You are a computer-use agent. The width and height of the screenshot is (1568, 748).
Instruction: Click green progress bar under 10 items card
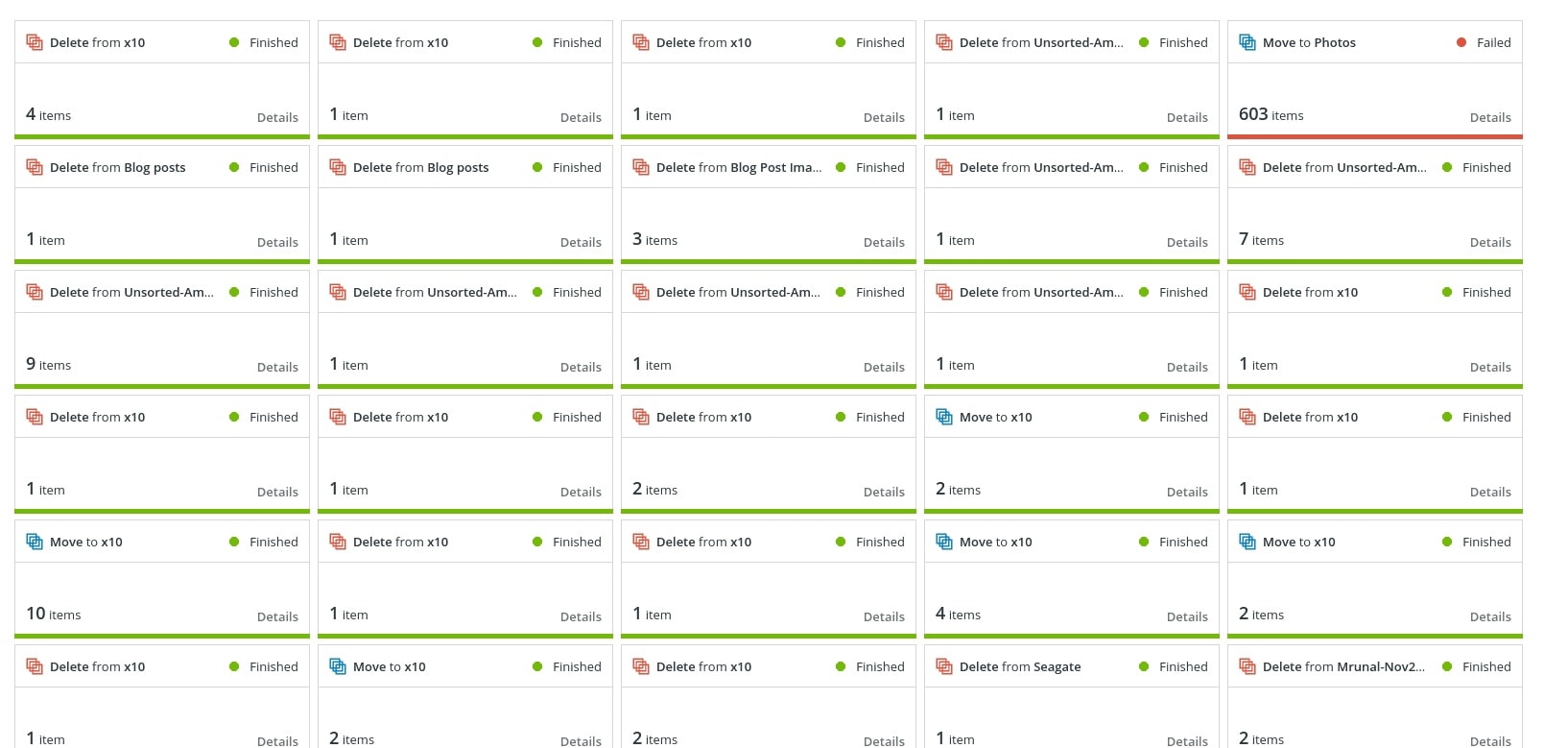[x=162, y=636]
